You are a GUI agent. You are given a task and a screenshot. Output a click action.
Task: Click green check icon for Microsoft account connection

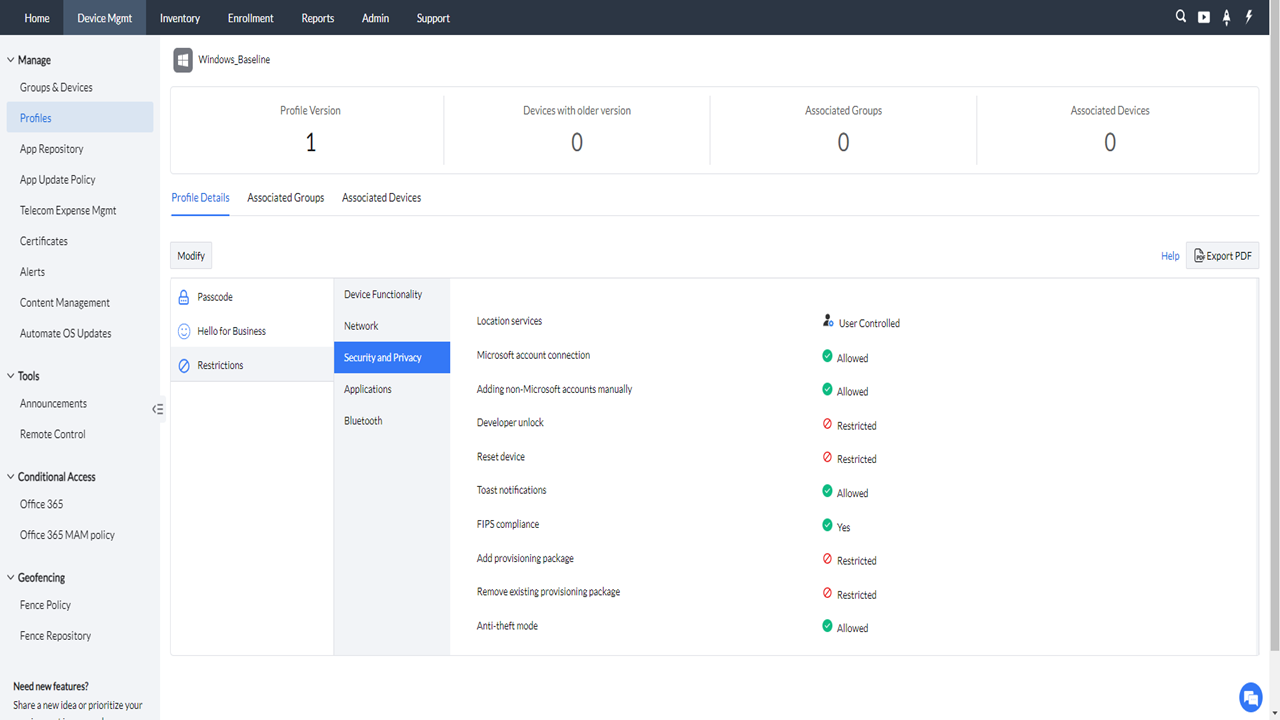(827, 355)
